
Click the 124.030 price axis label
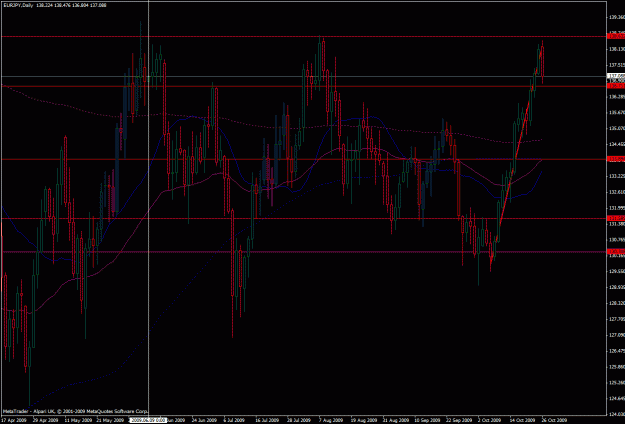click(x=617, y=414)
